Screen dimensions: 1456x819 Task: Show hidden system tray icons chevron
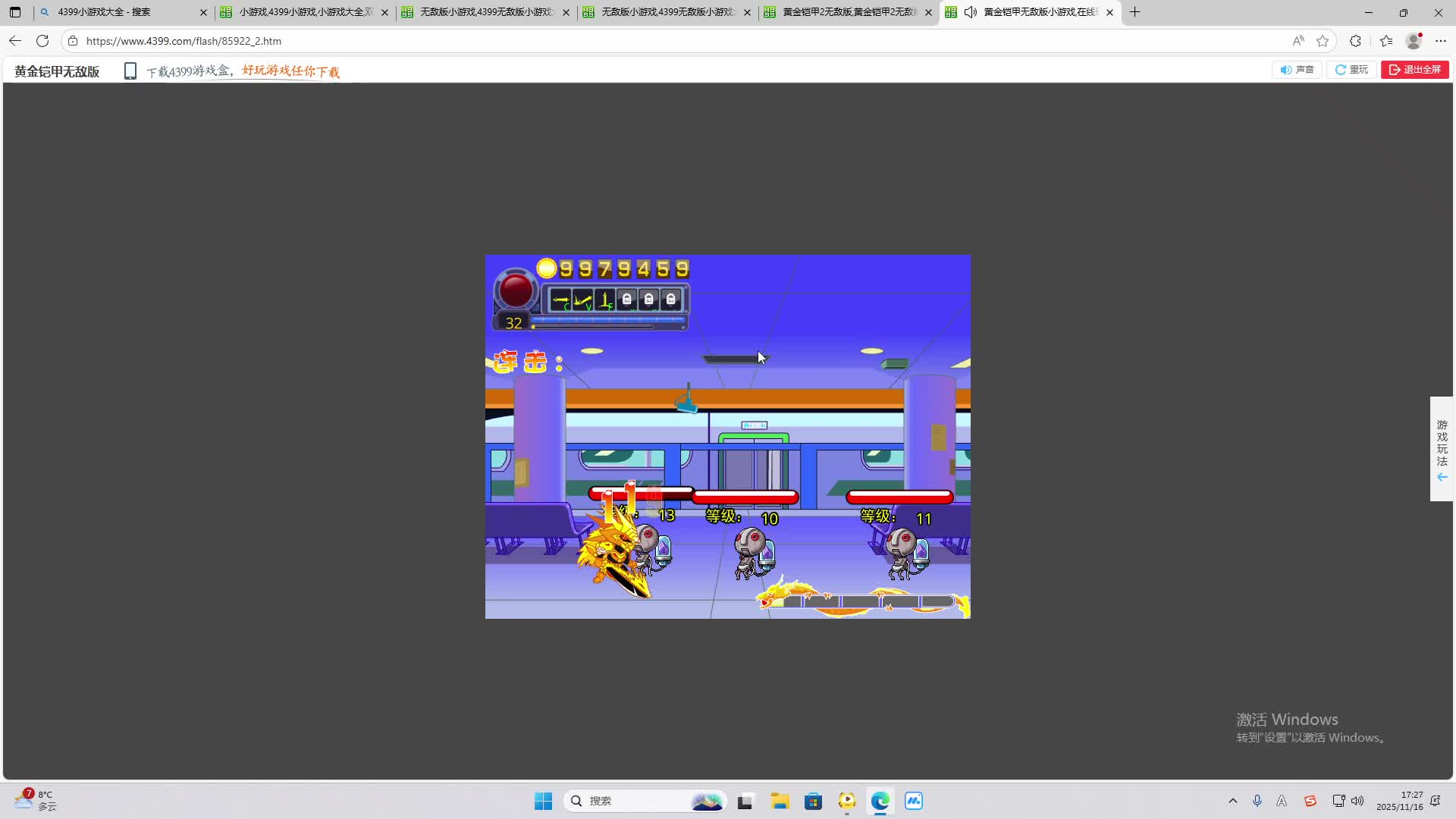pyautogui.click(x=1232, y=801)
